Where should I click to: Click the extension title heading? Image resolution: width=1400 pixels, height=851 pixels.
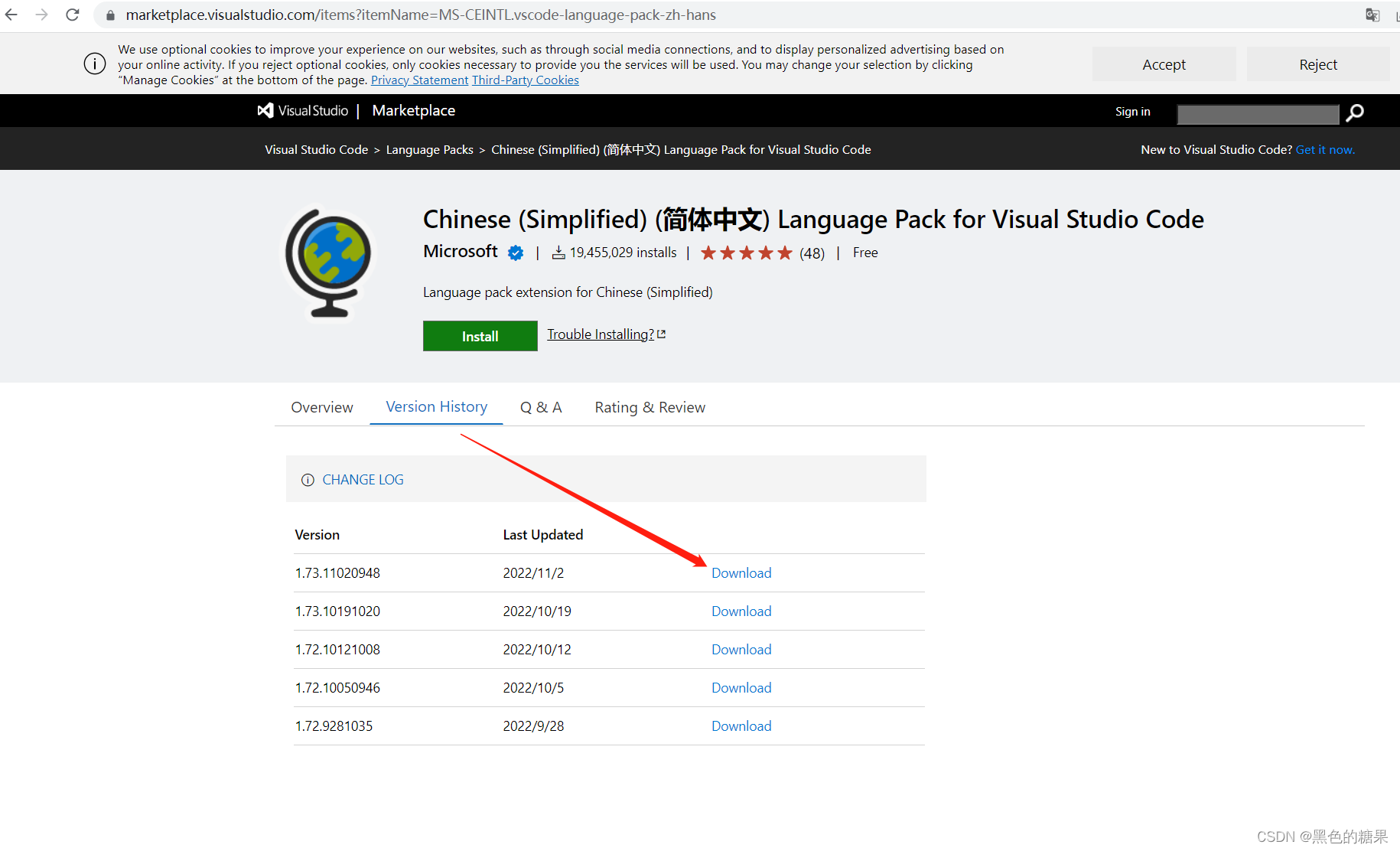pyautogui.click(x=813, y=220)
